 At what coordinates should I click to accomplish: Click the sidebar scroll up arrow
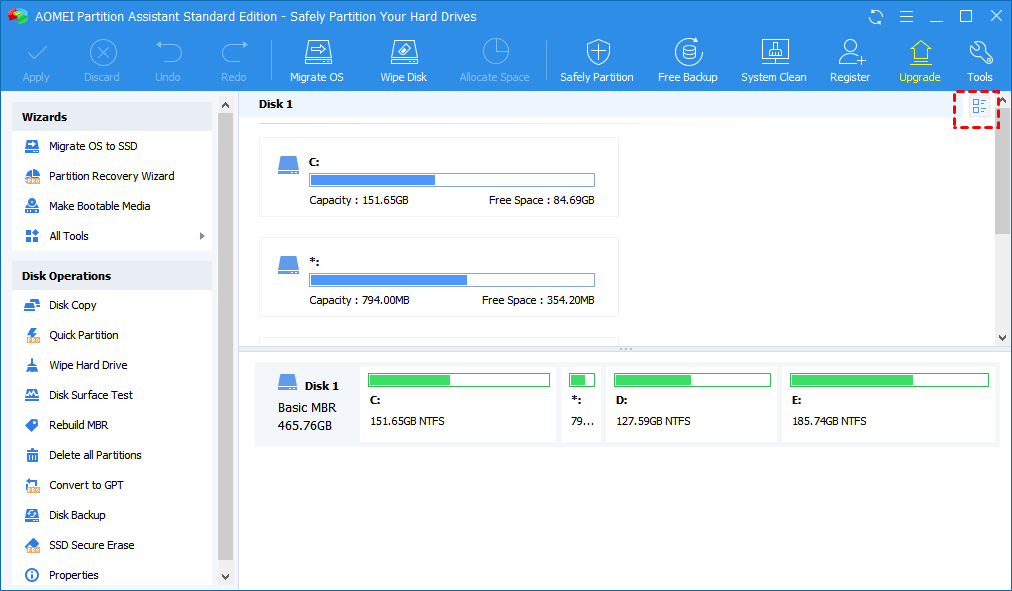(x=225, y=105)
